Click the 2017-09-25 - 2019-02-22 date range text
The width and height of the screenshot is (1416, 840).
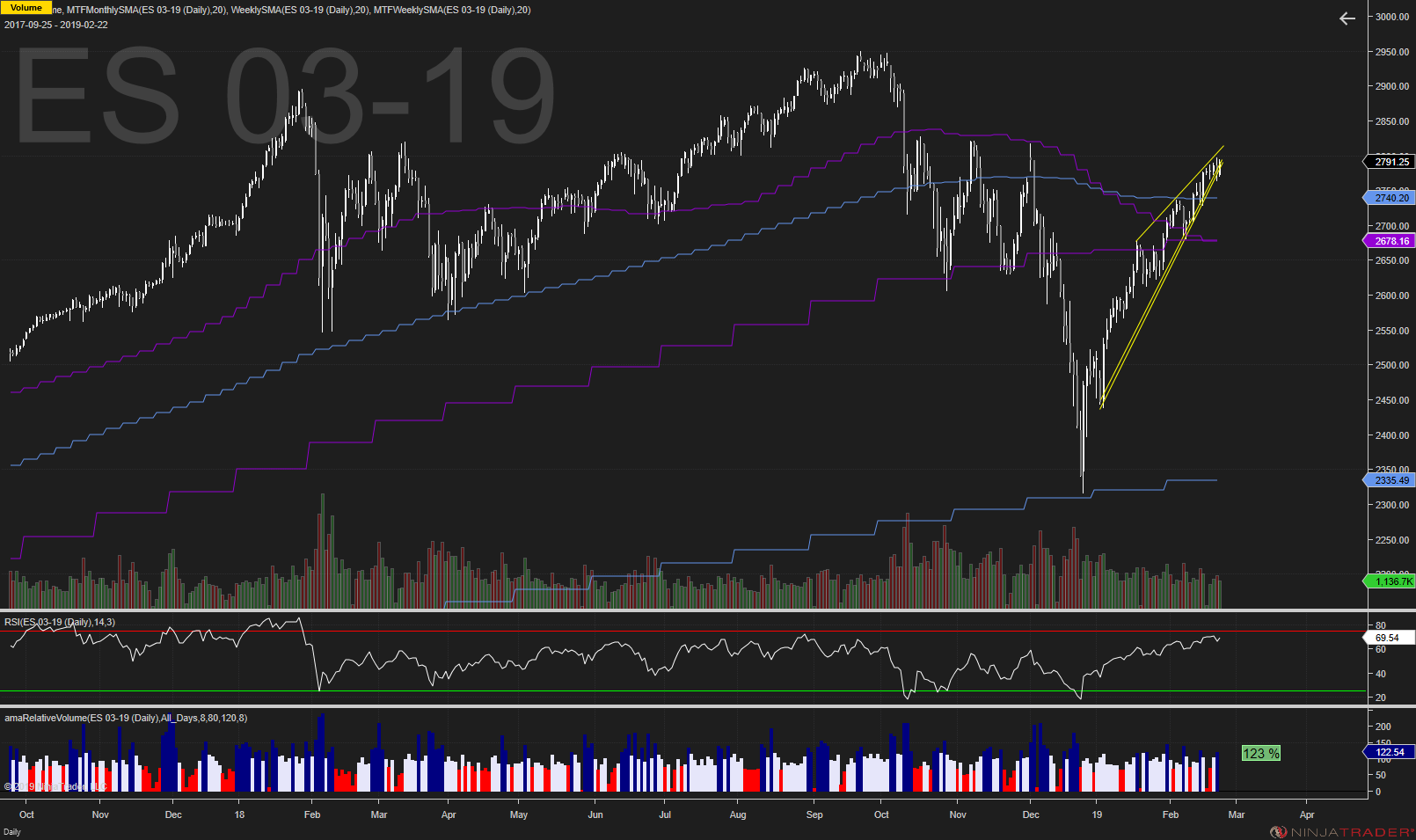point(56,25)
